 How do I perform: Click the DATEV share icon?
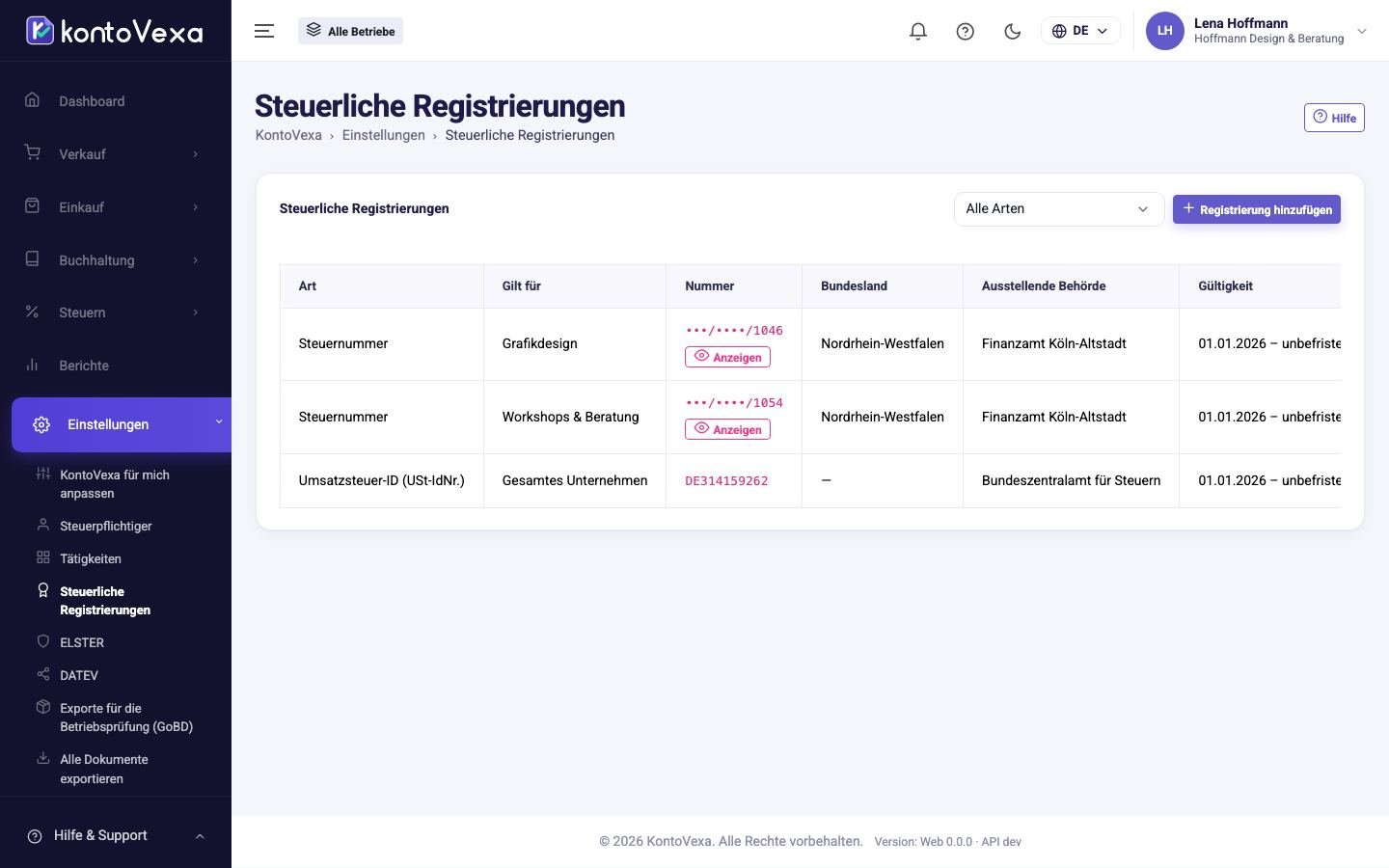click(42, 674)
